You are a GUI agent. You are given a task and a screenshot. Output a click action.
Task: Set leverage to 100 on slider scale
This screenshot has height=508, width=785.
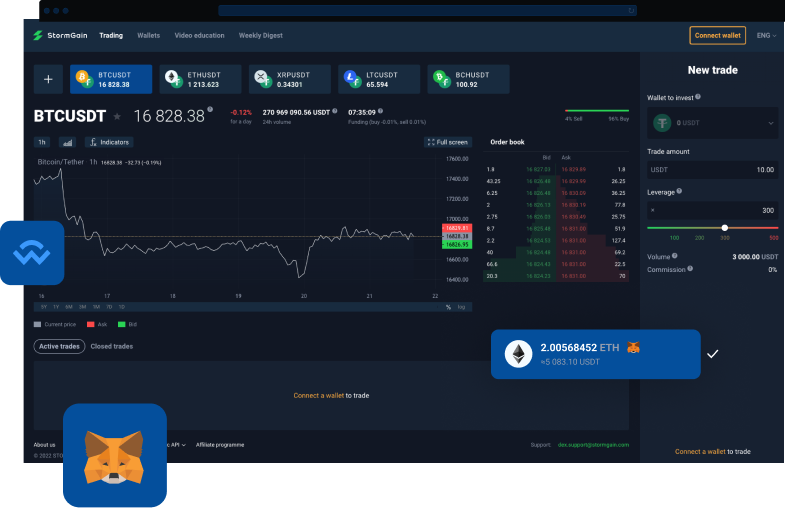click(x=674, y=238)
